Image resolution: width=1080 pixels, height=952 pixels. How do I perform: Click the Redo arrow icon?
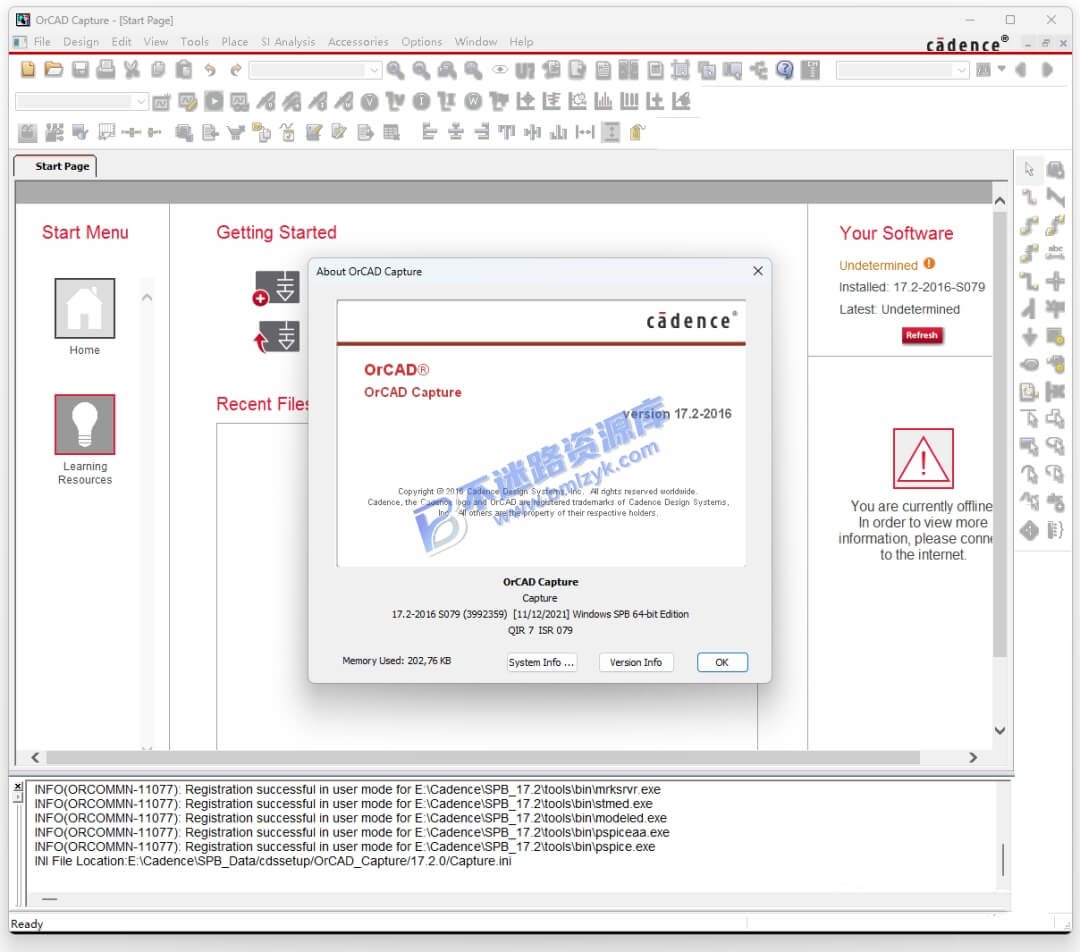236,70
